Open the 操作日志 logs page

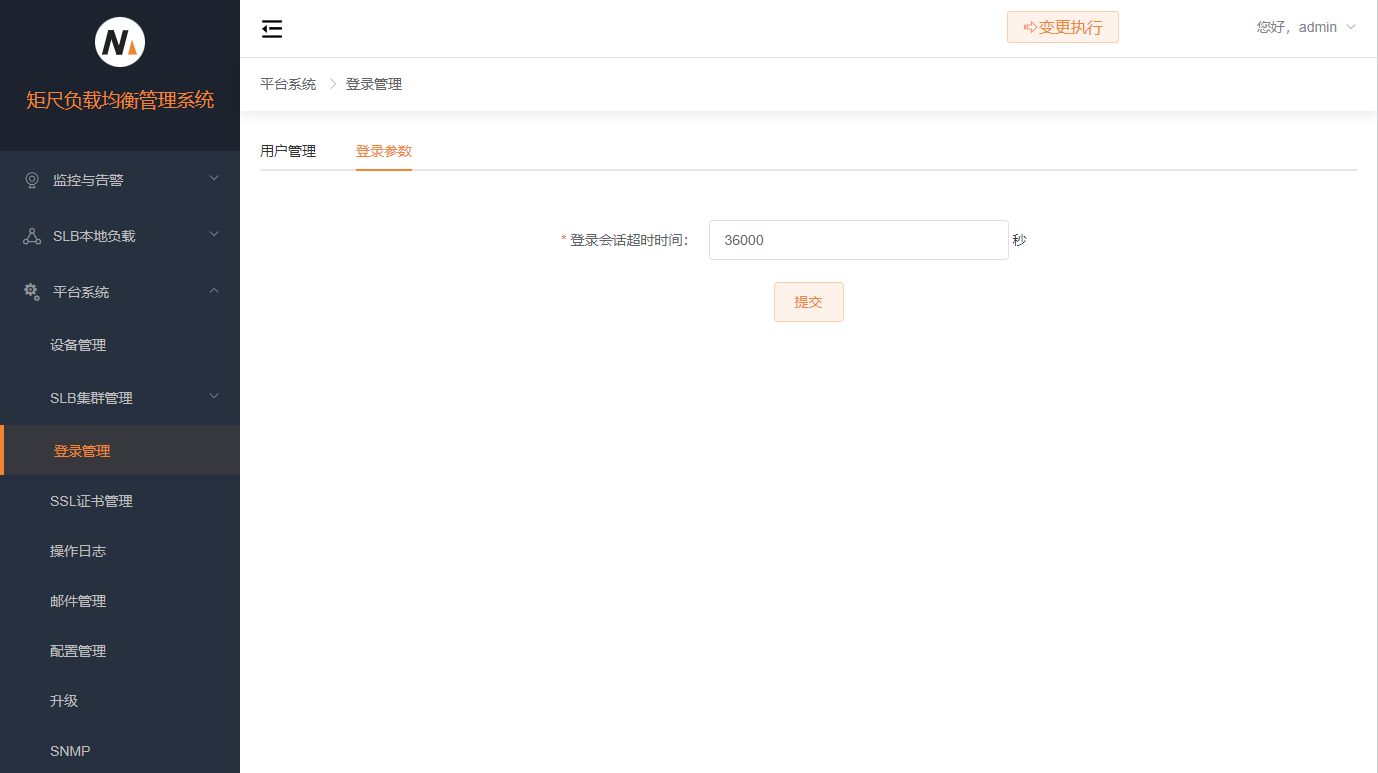tap(79, 550)
